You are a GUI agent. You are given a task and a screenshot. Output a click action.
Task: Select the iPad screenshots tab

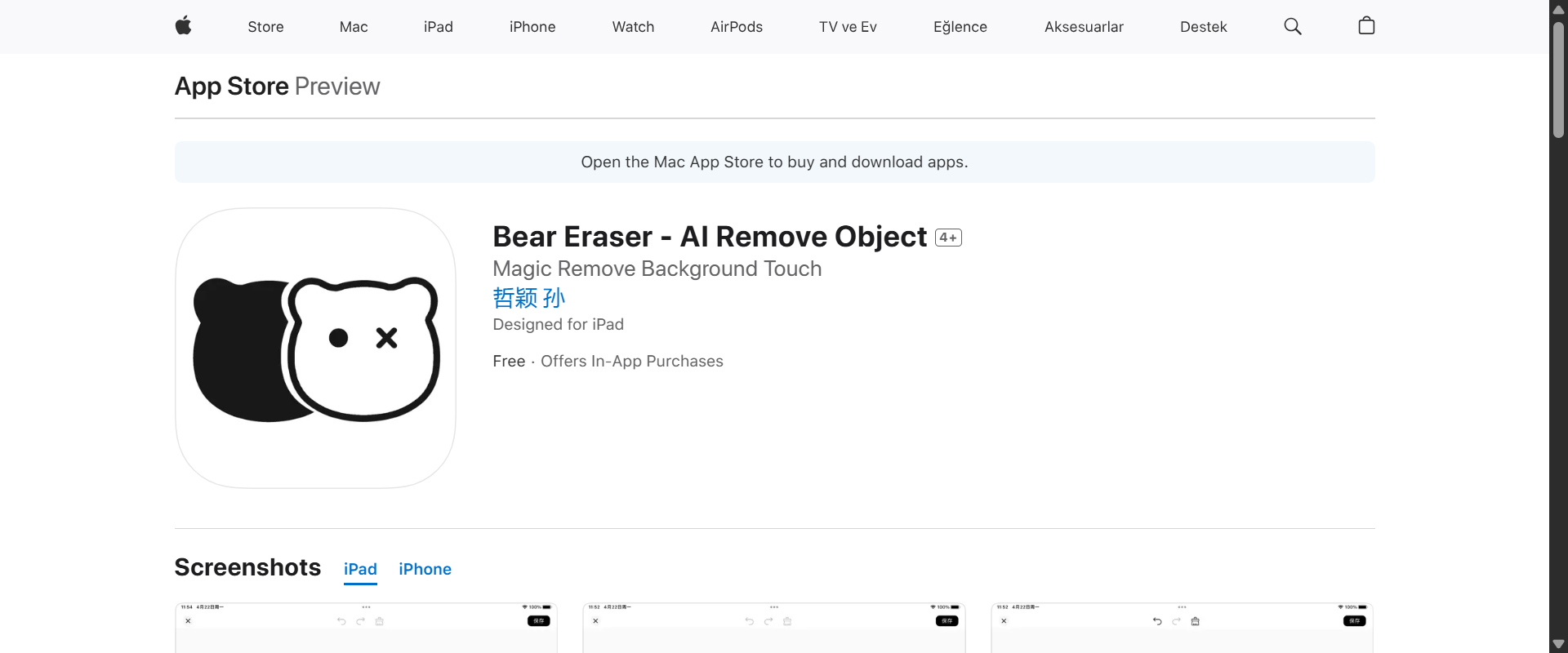[360, 569]
